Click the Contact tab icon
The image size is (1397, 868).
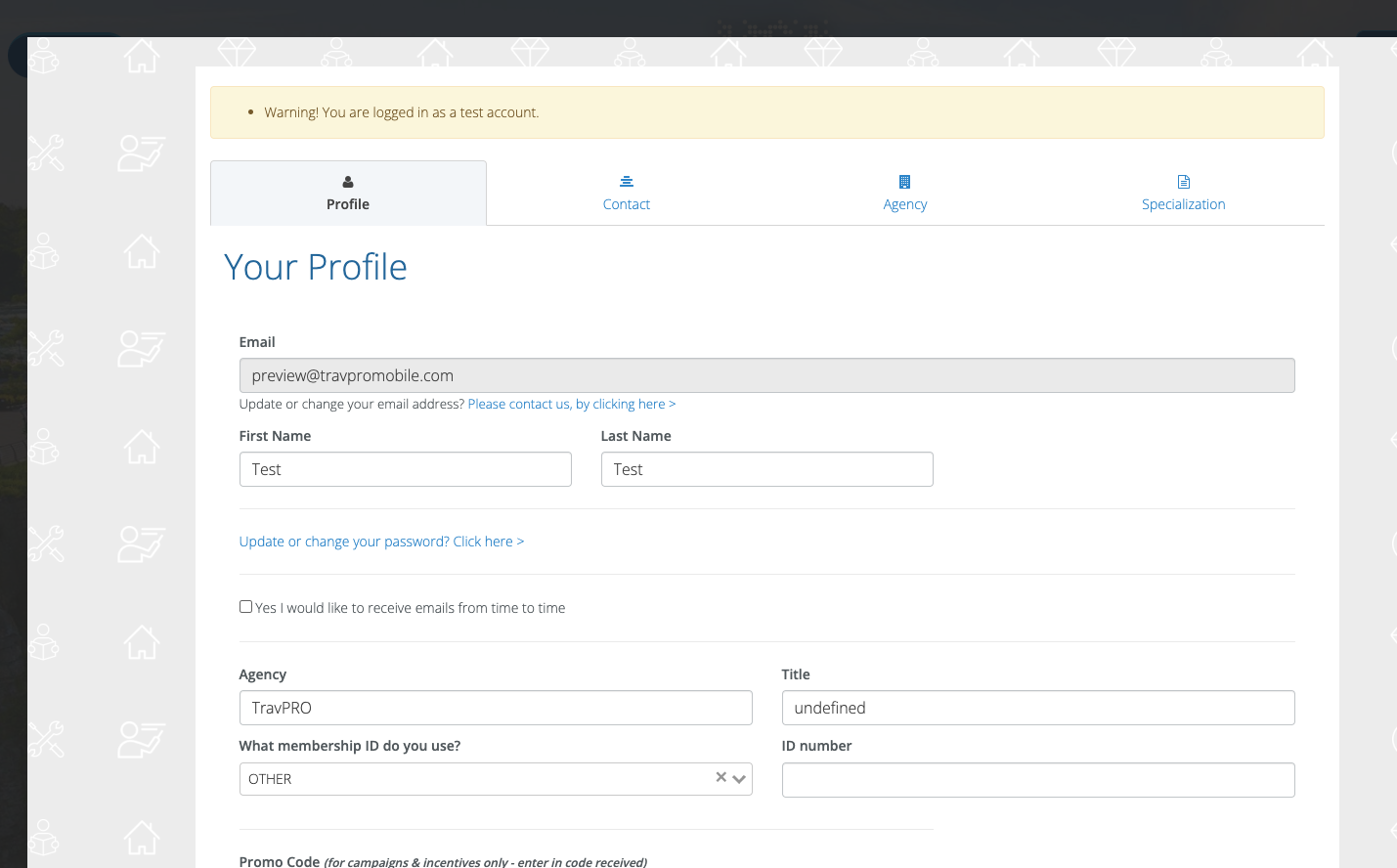click(627, 182)
